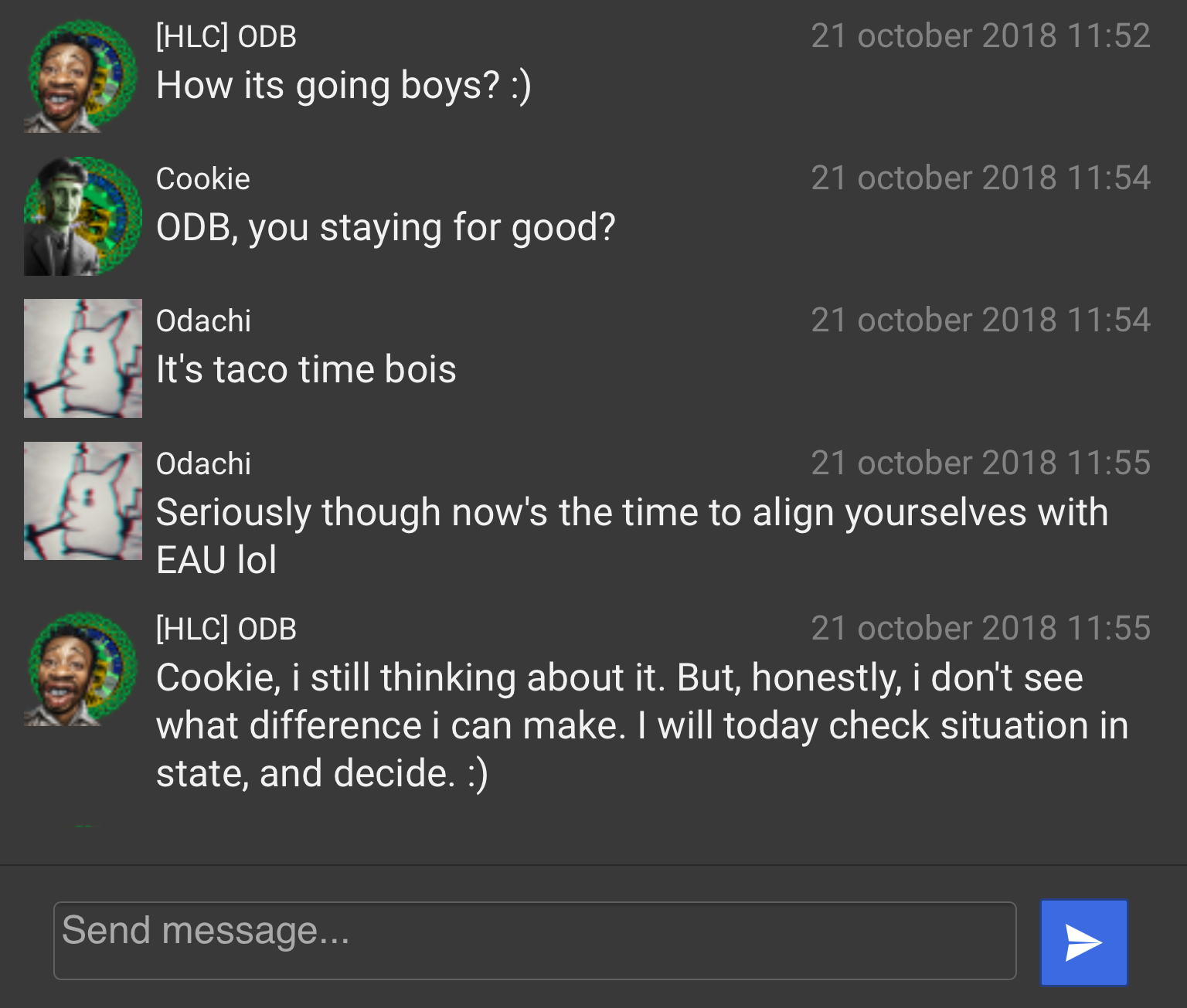Click the 'ODB, you staying for good?' message
This screenshot has height=1008, width=1187.
(386, 228)
